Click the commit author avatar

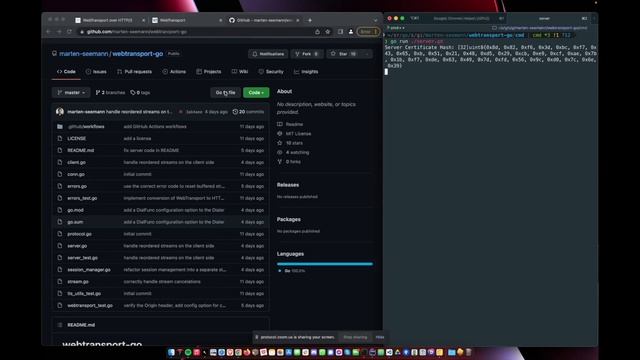[60, 111]
